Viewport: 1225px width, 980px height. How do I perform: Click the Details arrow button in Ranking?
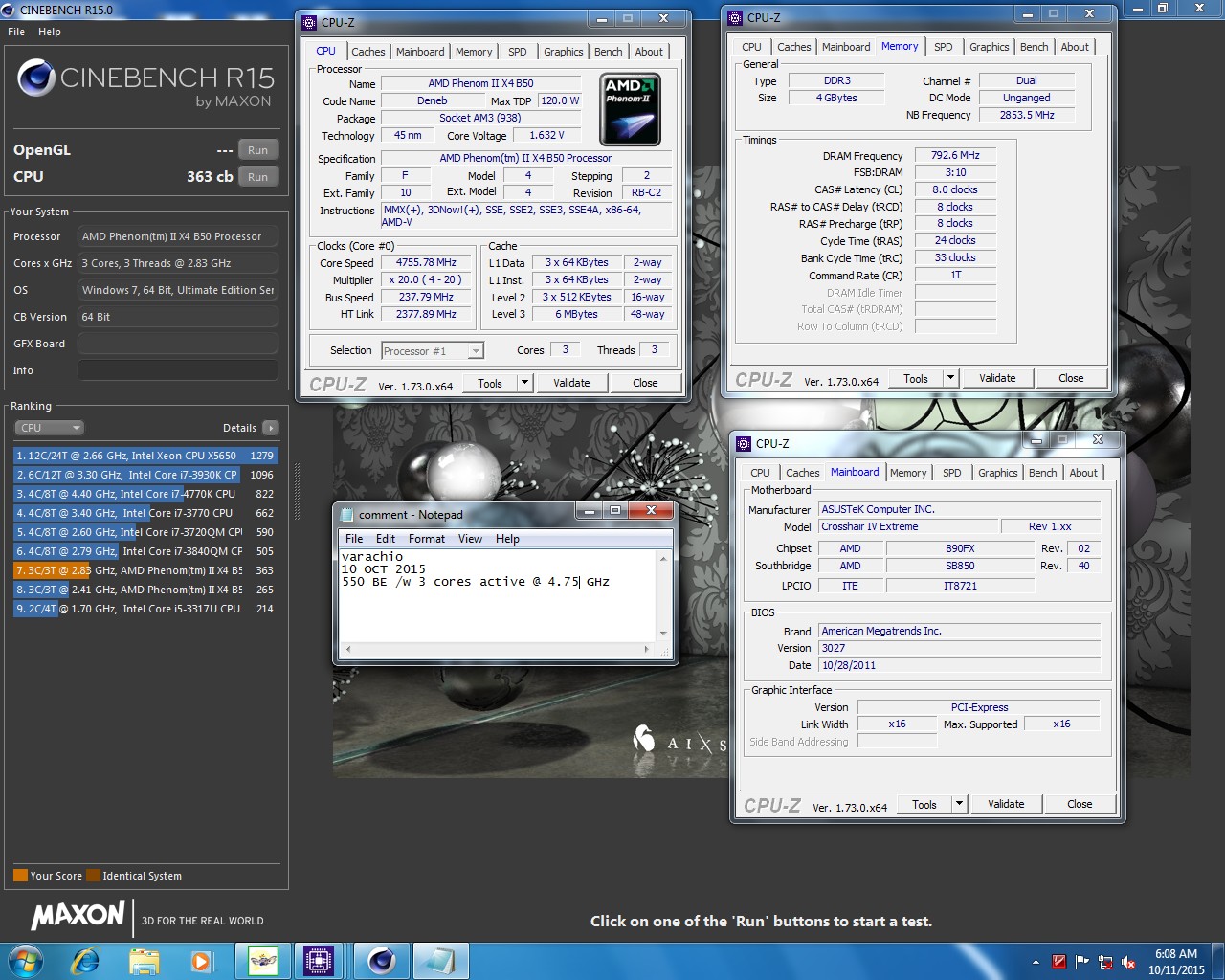pyautogui.click(x=271, y=428)
